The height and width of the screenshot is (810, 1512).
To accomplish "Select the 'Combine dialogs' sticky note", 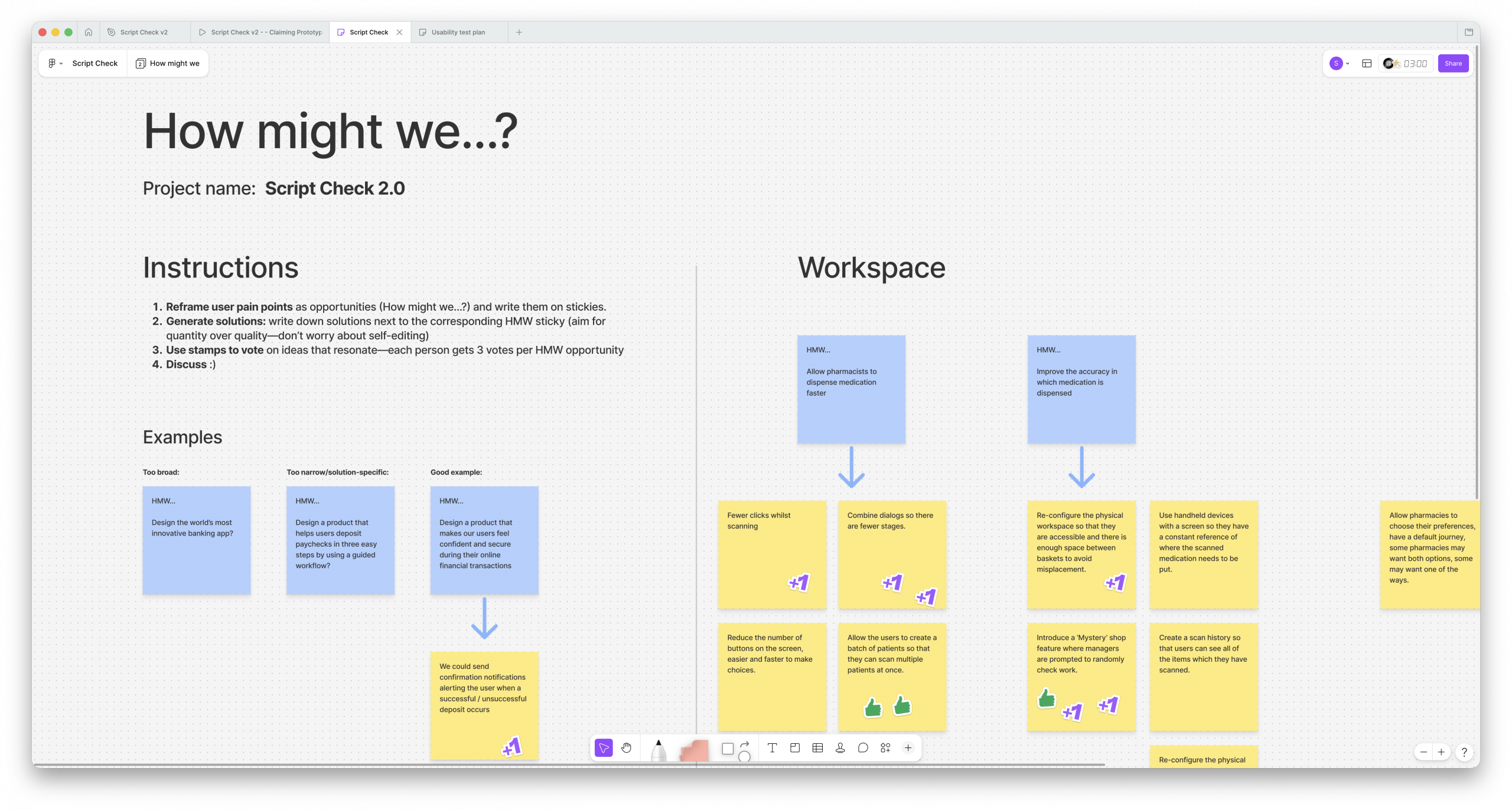I will [892, 554].
